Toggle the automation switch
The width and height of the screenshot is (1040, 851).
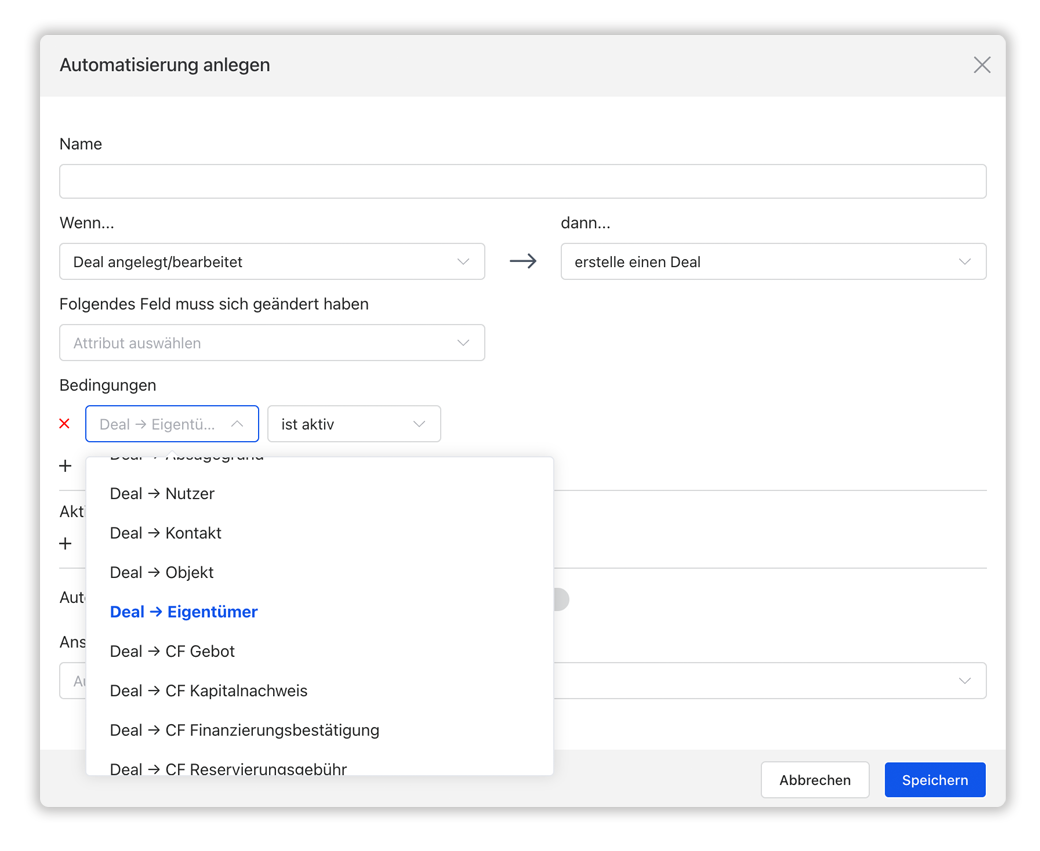(x=558, y=599)
